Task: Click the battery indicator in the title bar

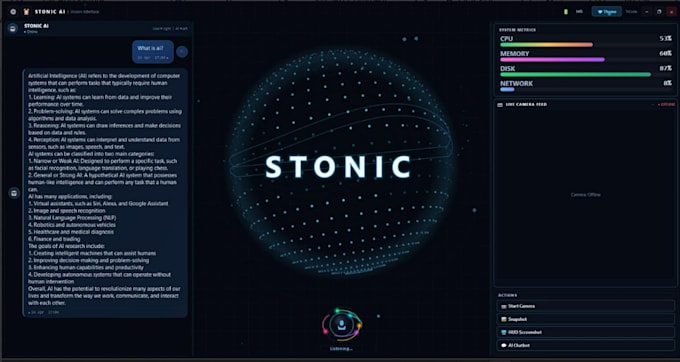Action: point(566,12)
